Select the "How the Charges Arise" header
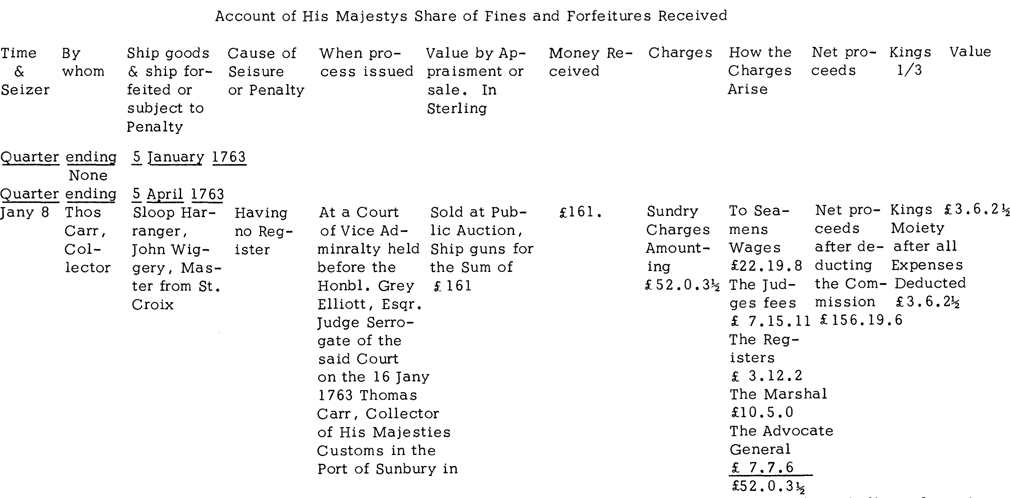The image size is (1010, 498). pyautogui.click(x=761, y=71)
